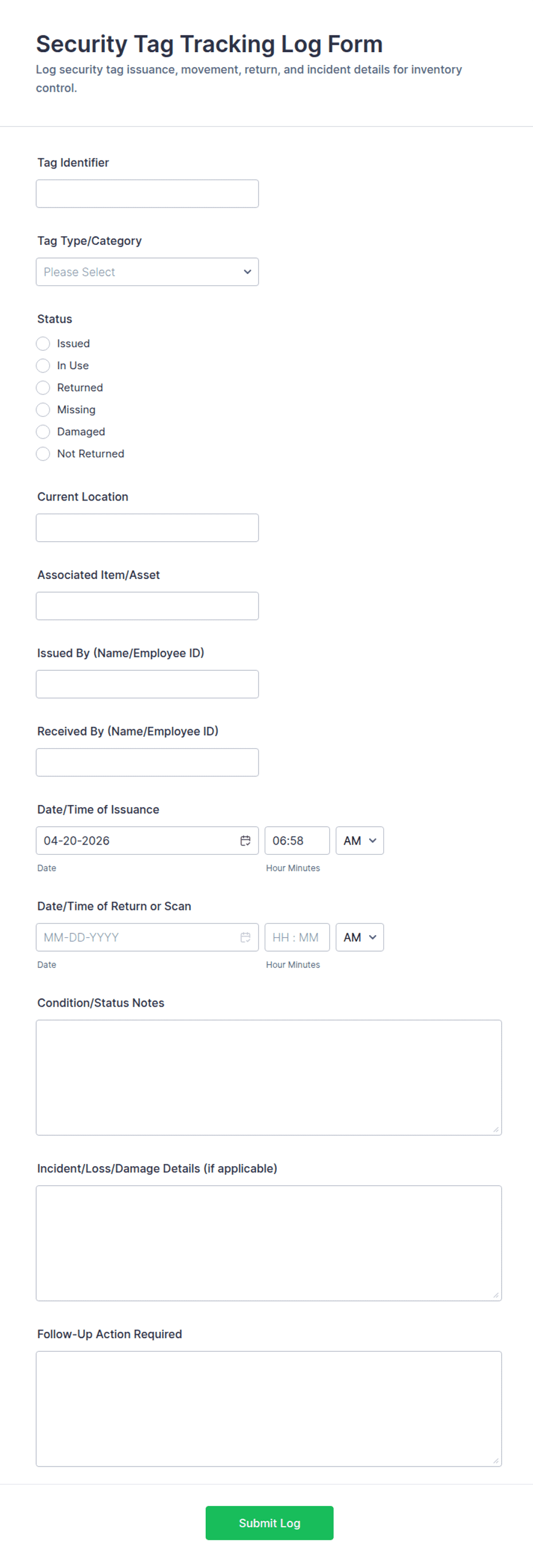Viewport: 533px width, 1568px height.
Task: Expand the return time AM/PM dropdown
Action: pos(359,937)
